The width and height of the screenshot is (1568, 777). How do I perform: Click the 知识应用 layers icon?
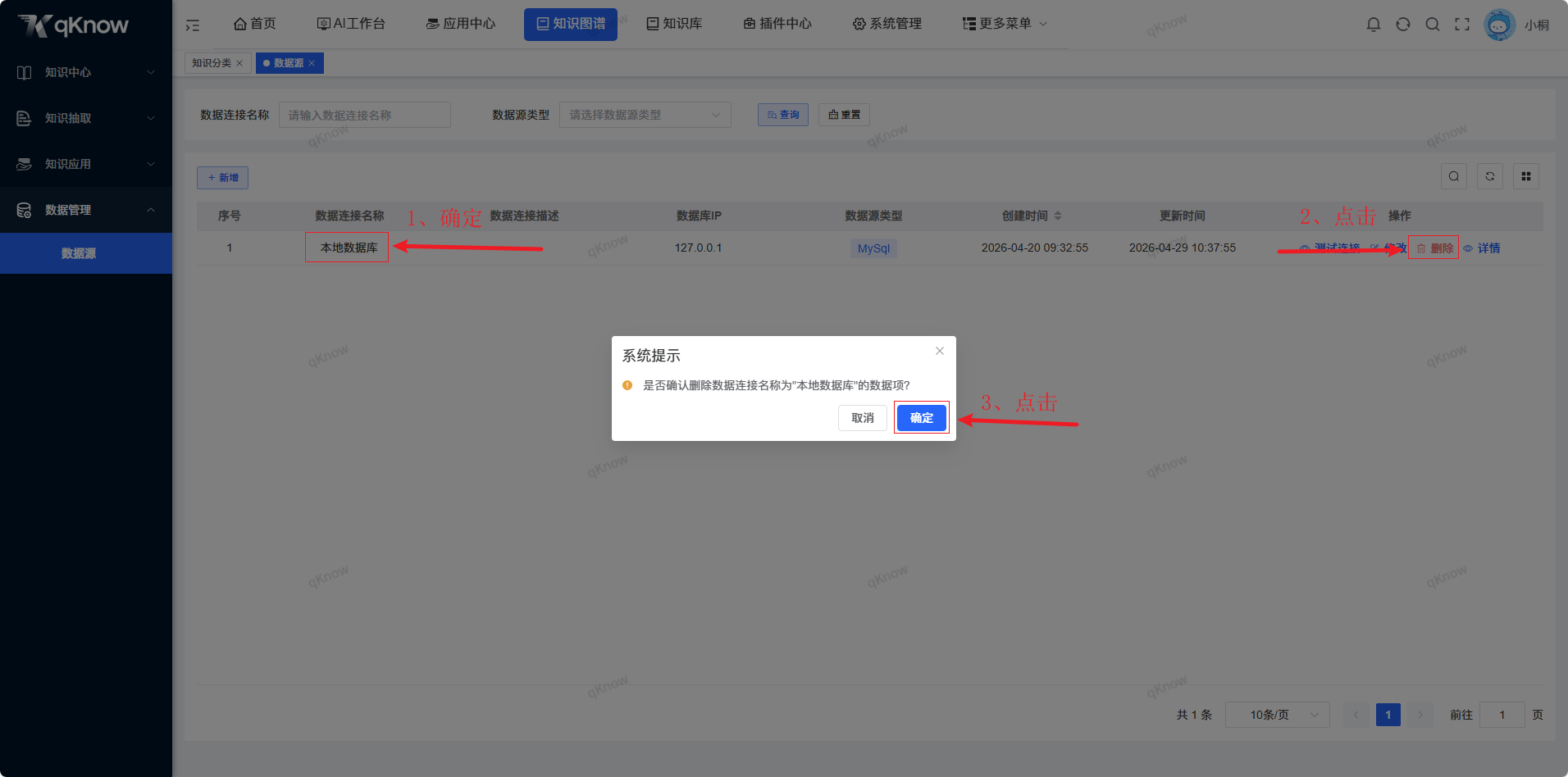(24, 164)
